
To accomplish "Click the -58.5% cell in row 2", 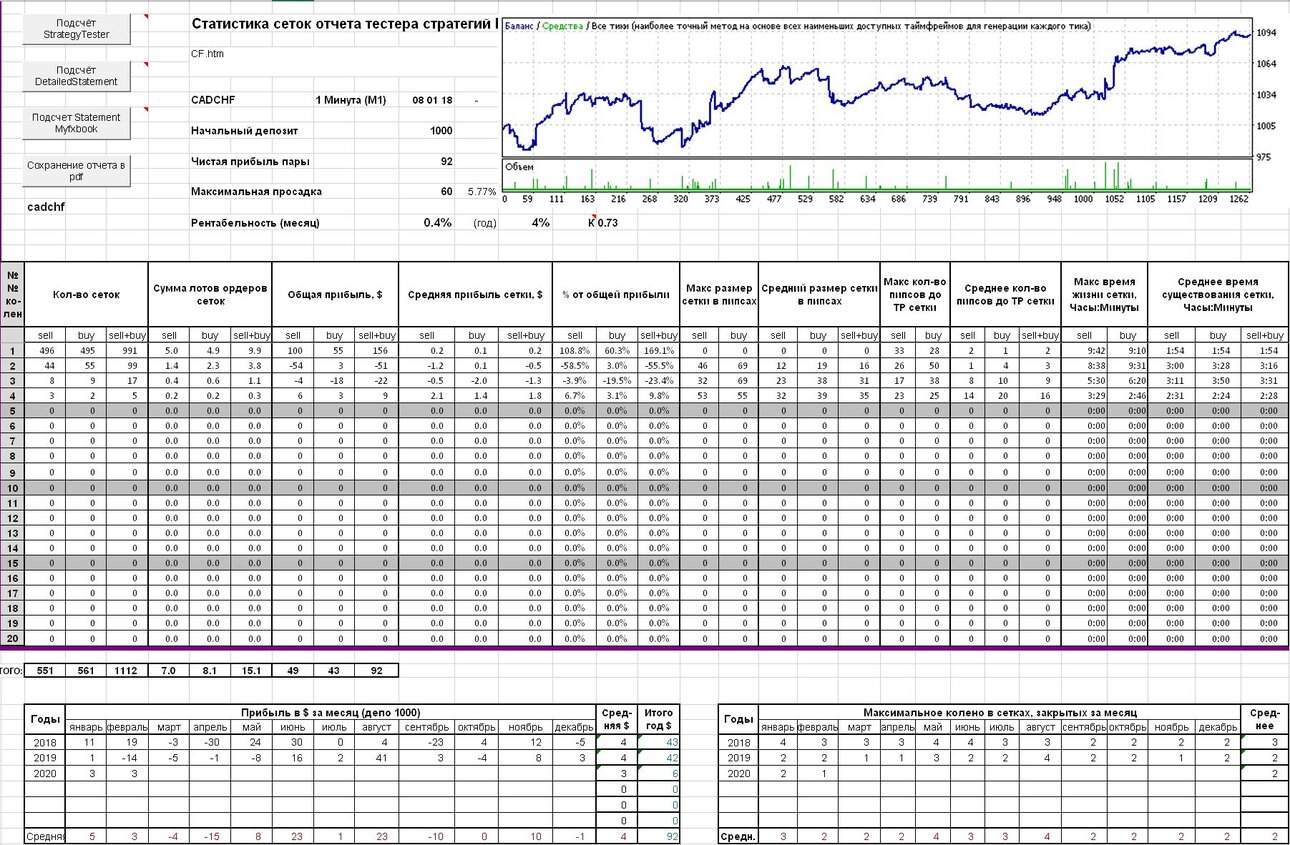I will tap(573, 366).
